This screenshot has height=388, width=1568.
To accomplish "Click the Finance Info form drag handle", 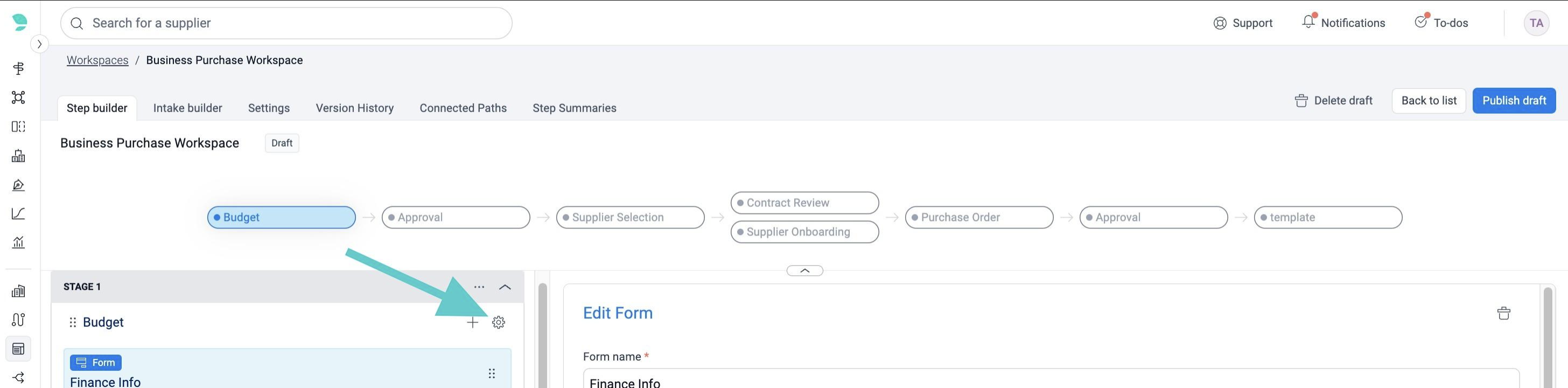I will pos(491,373).
